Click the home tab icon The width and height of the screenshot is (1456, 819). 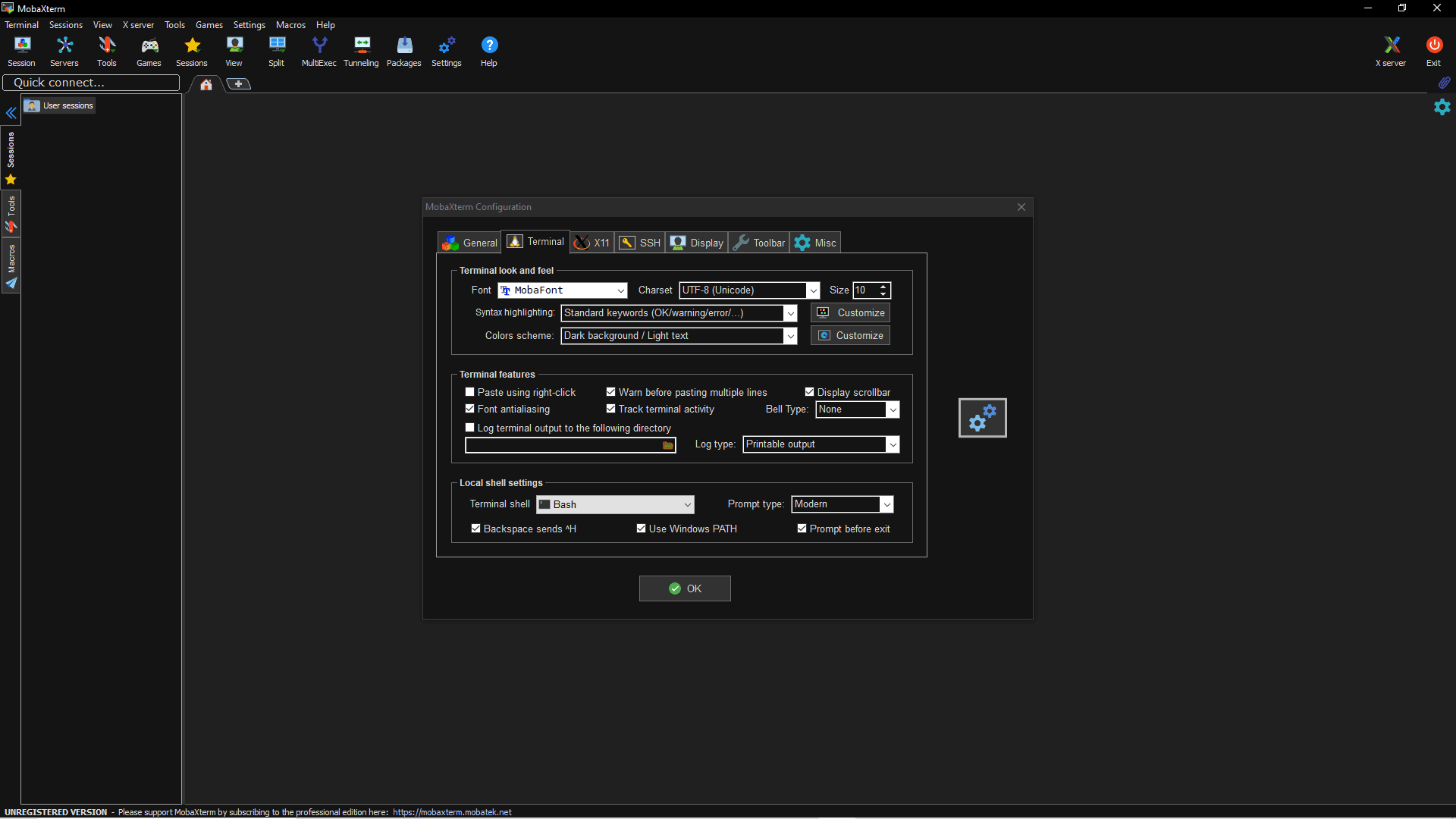coord(206,84)
